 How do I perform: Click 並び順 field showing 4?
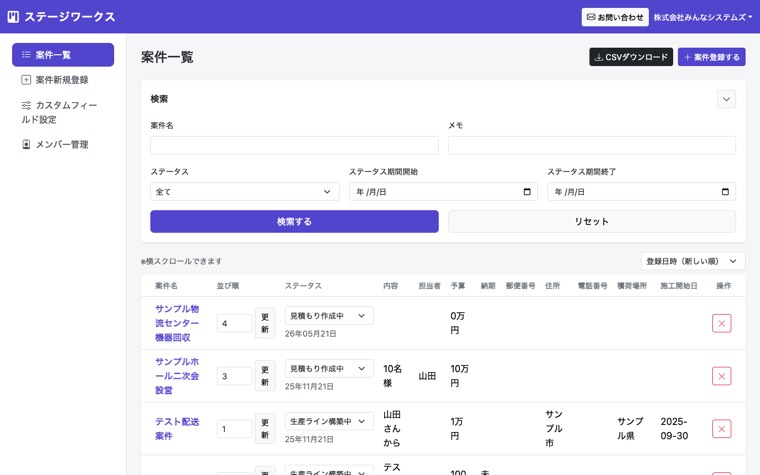[x=234, y=323]
